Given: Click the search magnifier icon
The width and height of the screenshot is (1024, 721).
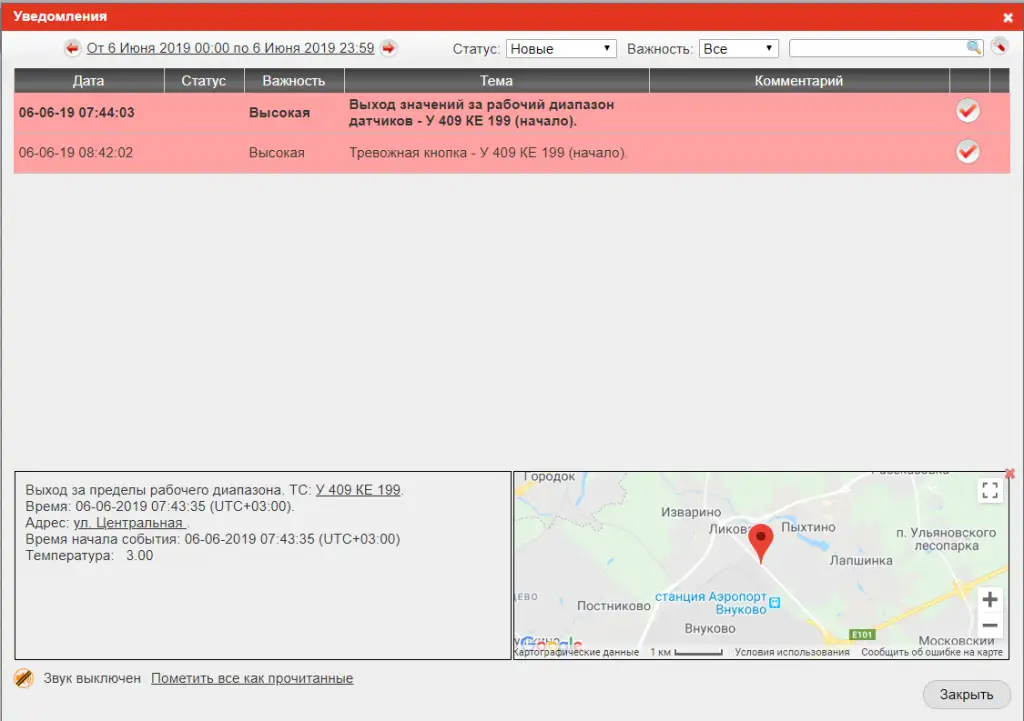Looking at the screenshot, I should 973,48.
